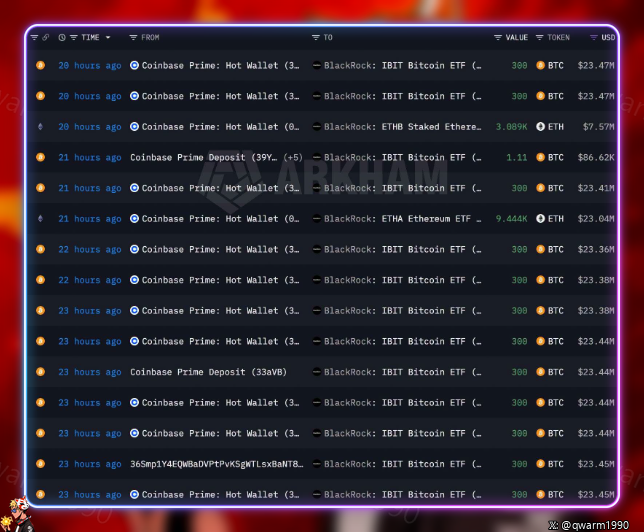
Task: Click the USD amount $23.41M
Action: 596,188
